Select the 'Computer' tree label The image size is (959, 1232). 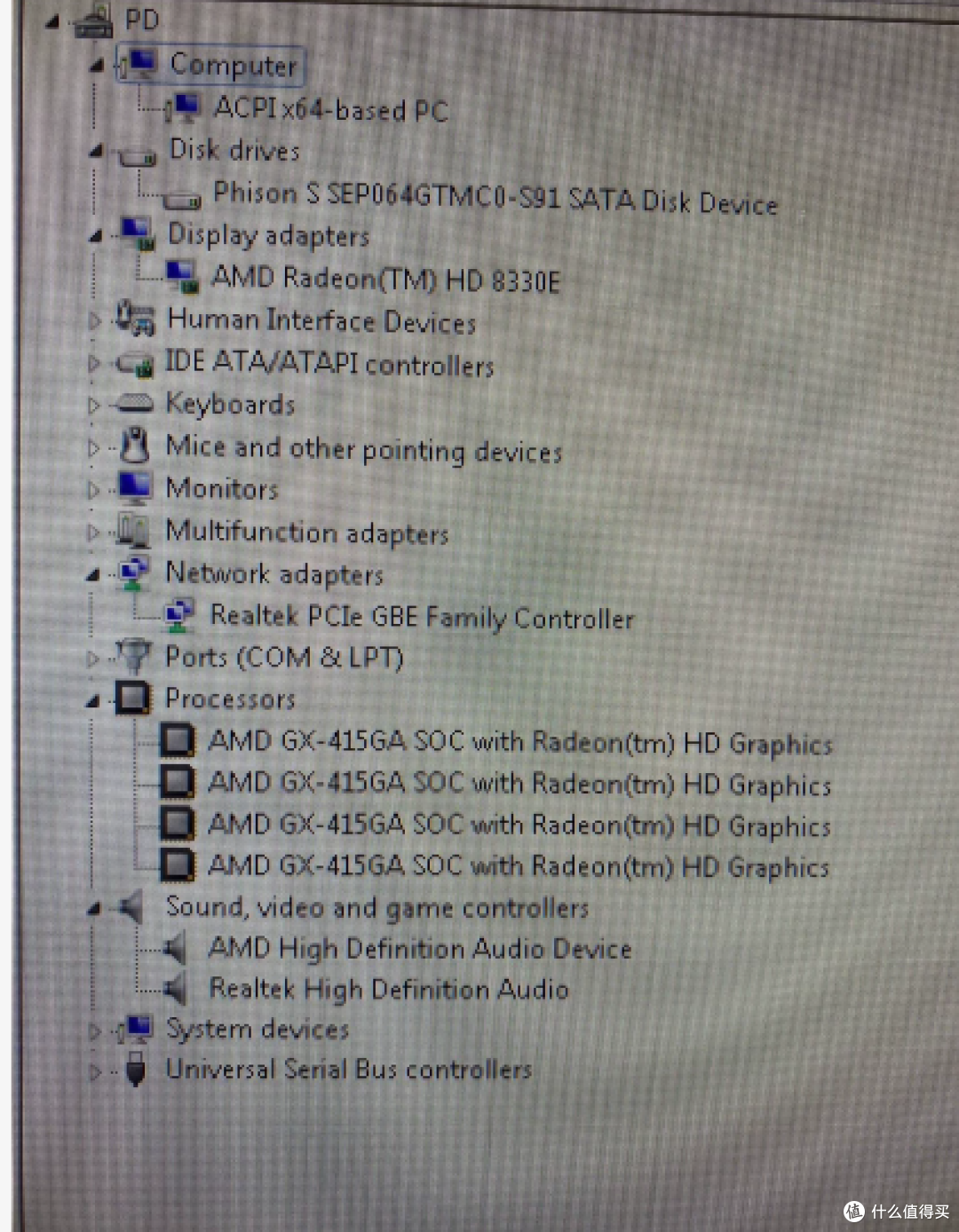234,65
